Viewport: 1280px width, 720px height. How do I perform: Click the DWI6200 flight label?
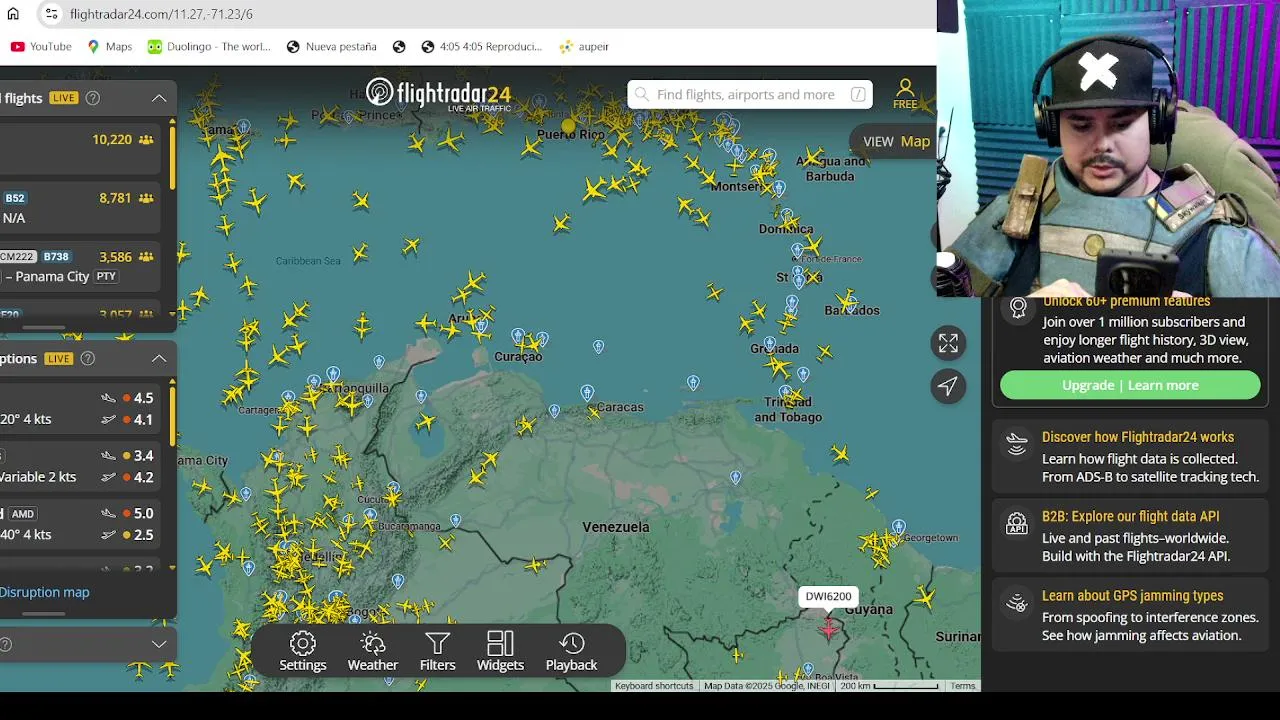(828, 597)
